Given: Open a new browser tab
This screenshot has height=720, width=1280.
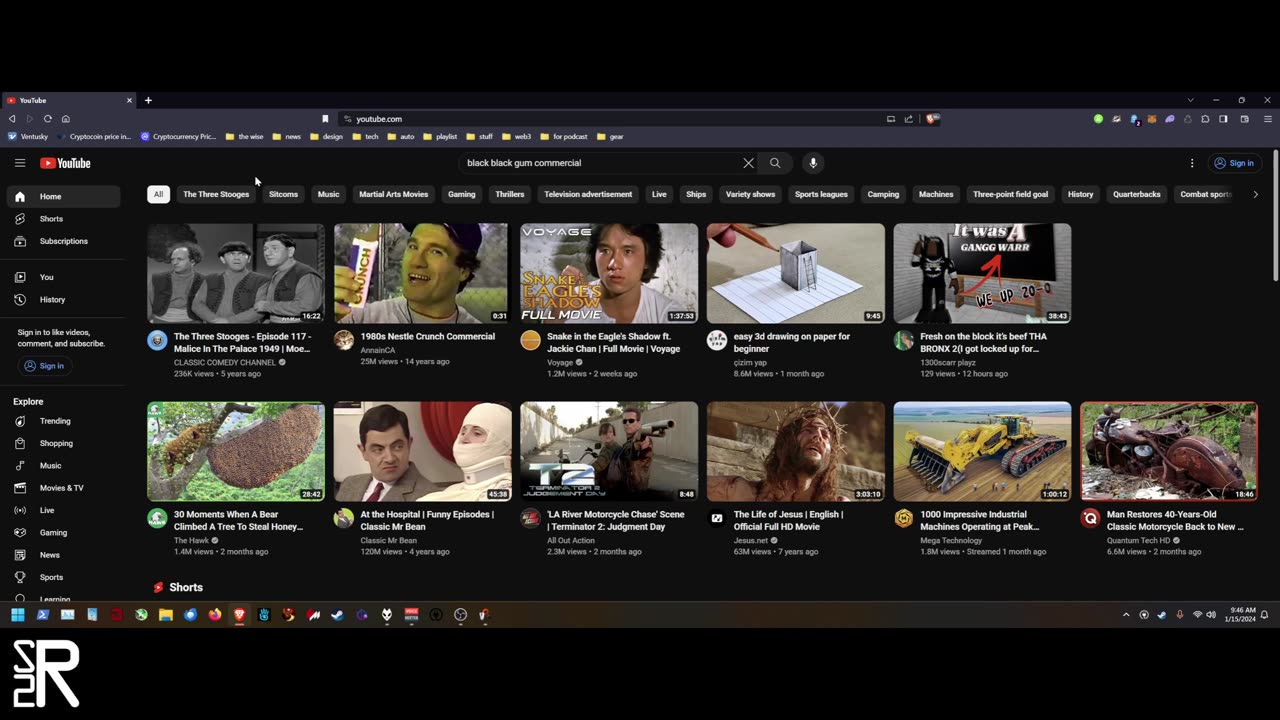Looking at the screenshot, I should coord(148,100).
